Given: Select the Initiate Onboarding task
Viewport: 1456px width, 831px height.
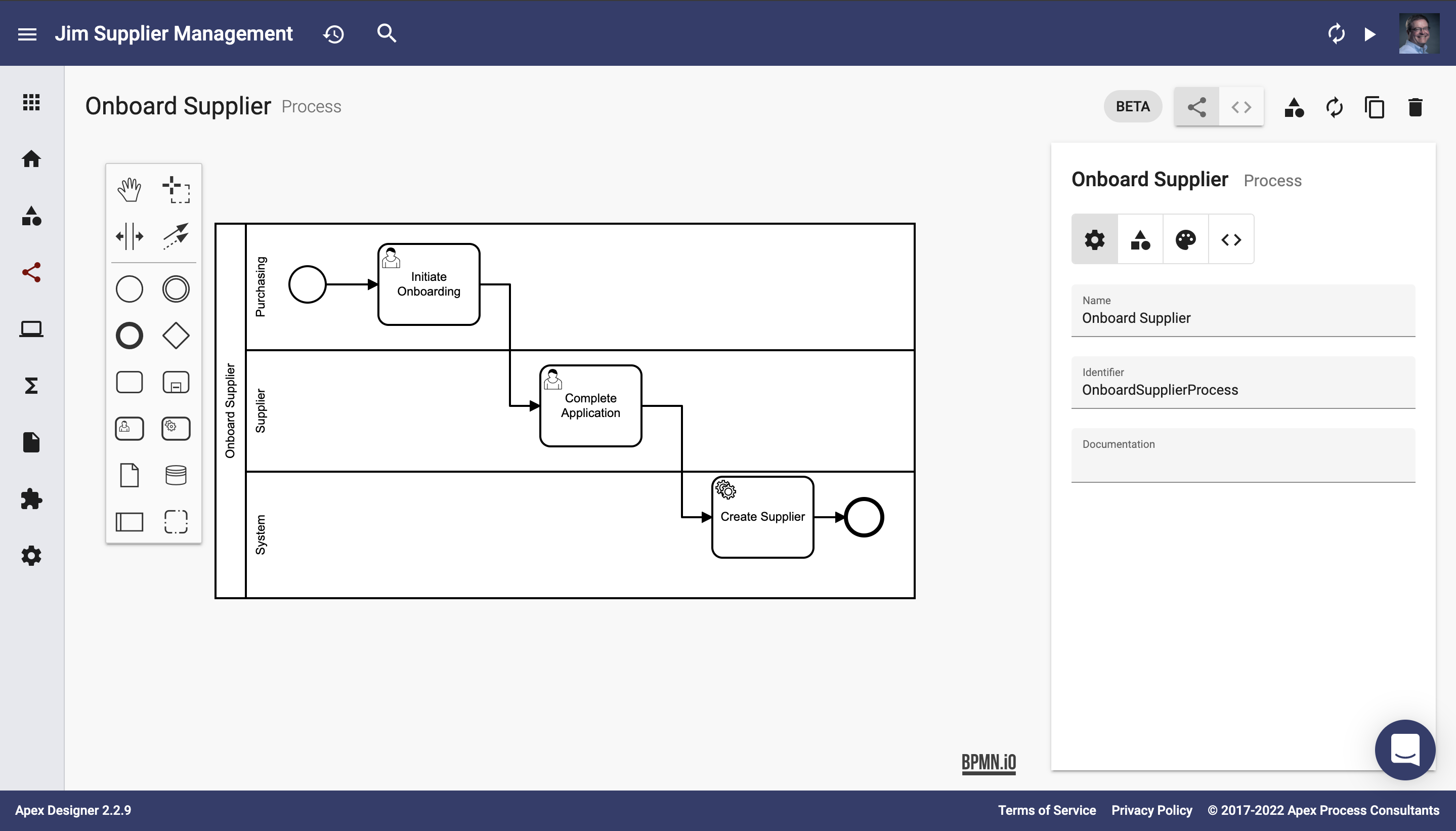Looking at the screenshot, I should coord(429,284).
